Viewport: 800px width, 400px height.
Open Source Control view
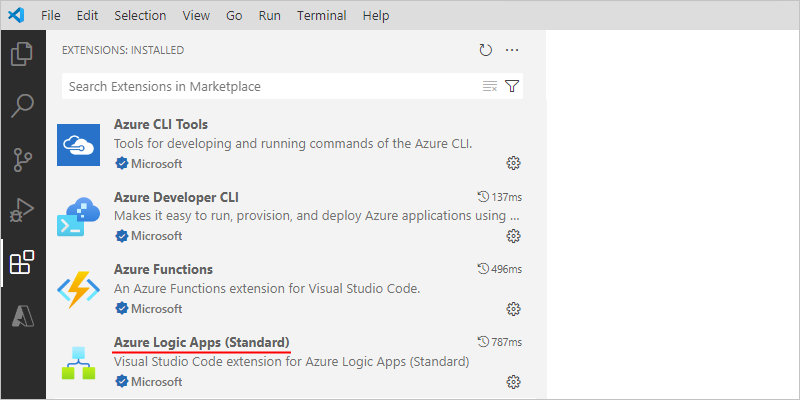click(22, 158)
